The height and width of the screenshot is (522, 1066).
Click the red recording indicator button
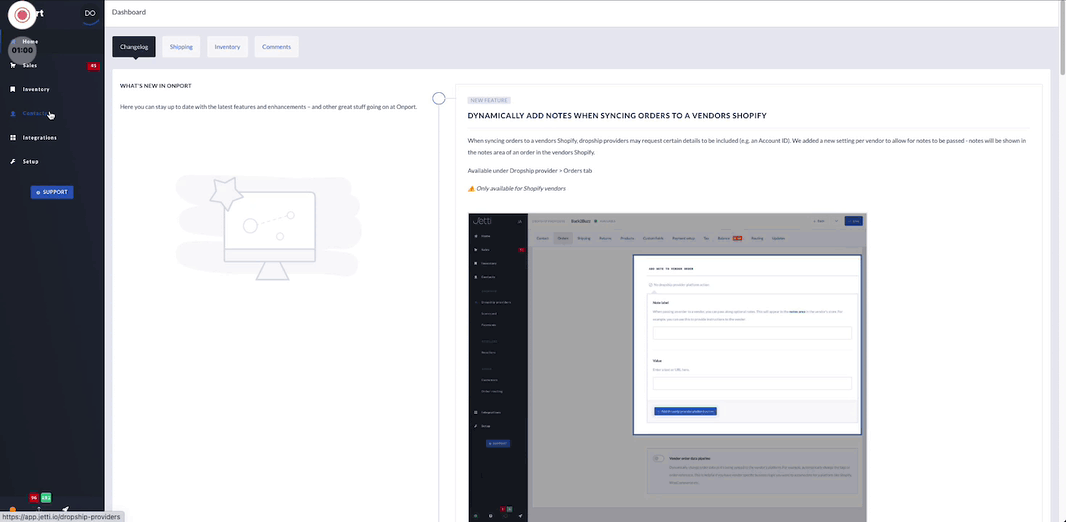coord(22,14)
